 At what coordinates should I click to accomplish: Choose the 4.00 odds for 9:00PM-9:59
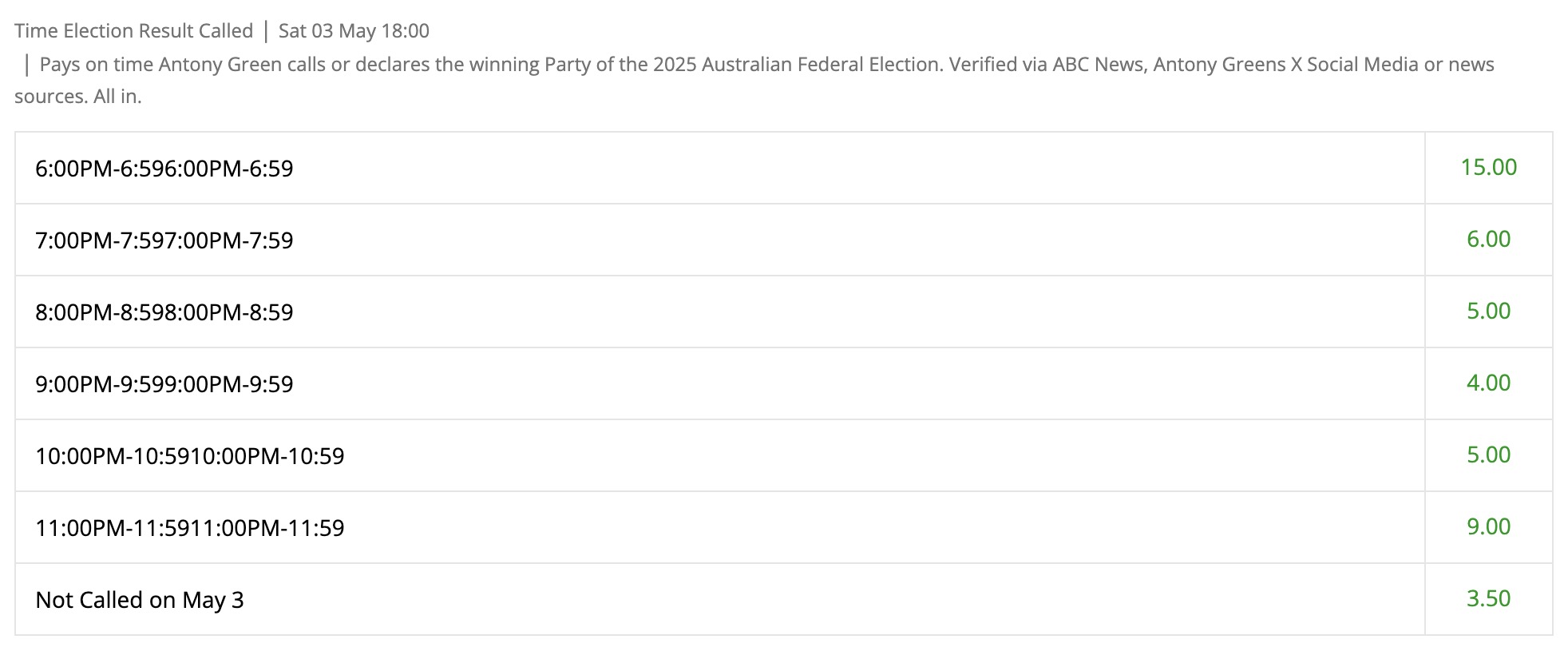coord(1488,383)
